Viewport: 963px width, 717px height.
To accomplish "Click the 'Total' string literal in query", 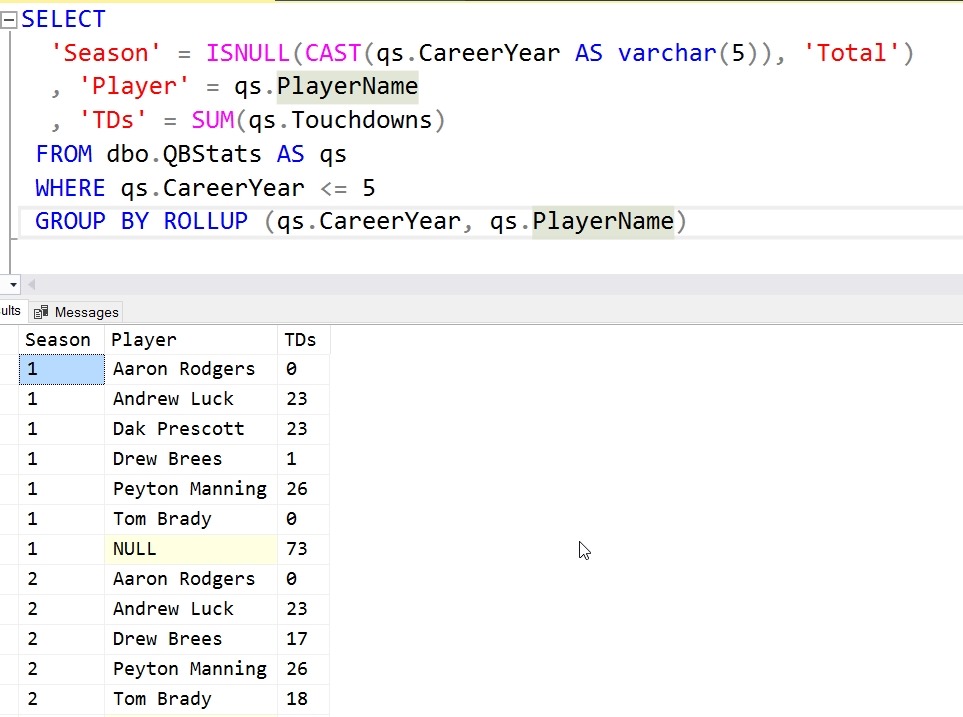I will 850,53.
